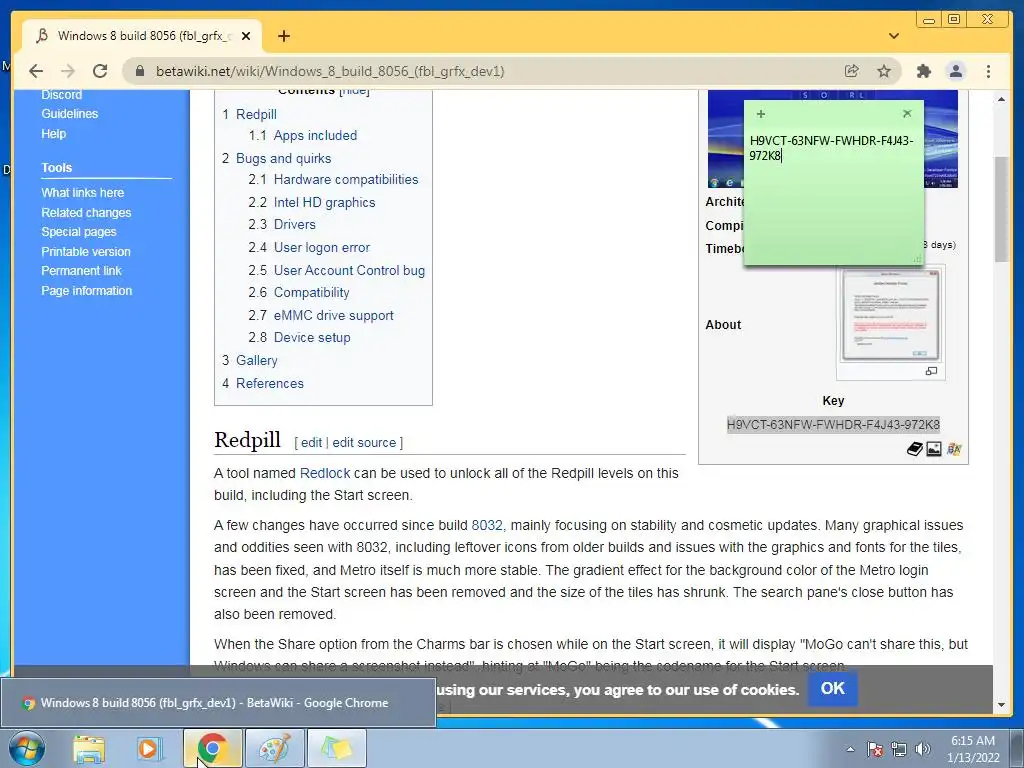The image size is (1024, 768).
Task: Open the Windows Start orb
Action: (27, 748)
